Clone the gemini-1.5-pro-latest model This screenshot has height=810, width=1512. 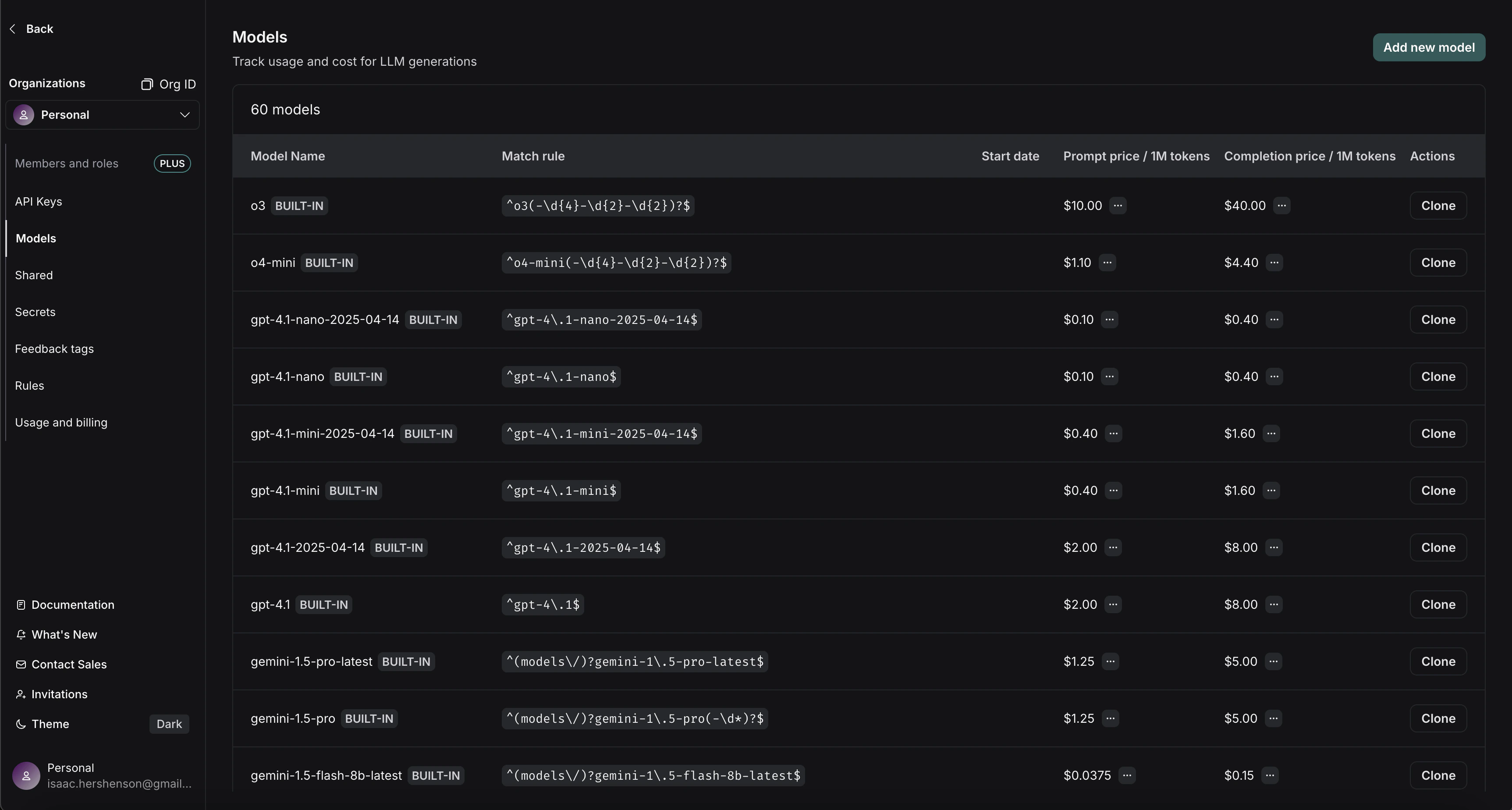tap(1438, 661)
